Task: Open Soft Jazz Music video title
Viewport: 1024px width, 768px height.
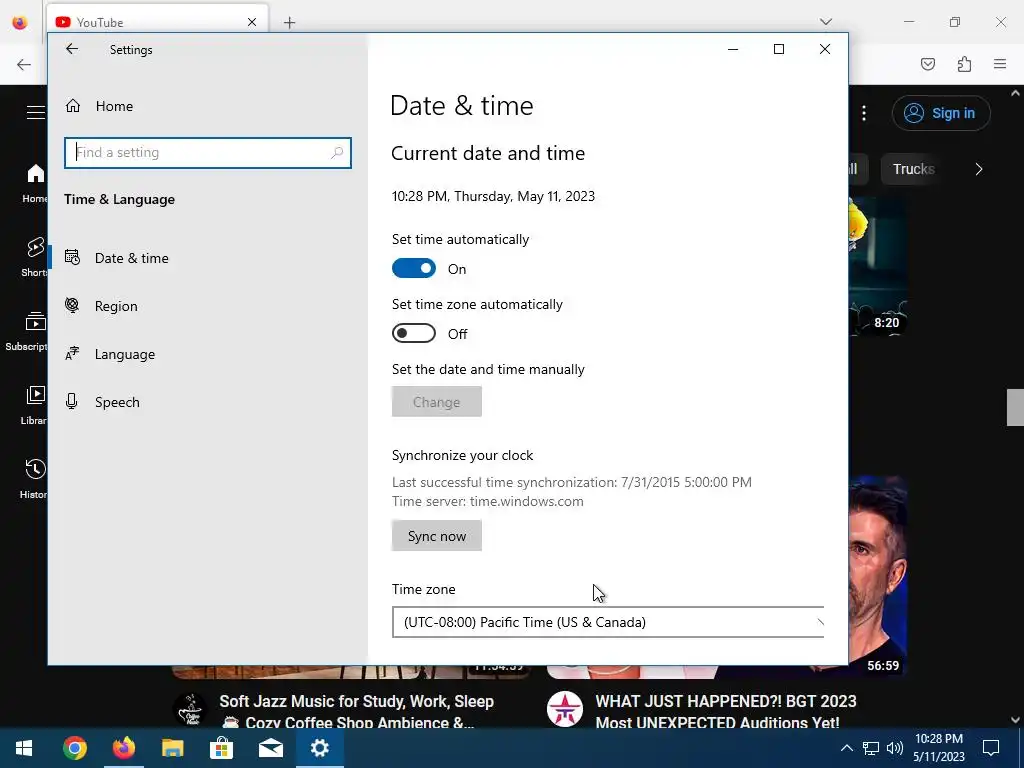Action: coord(357,712)
